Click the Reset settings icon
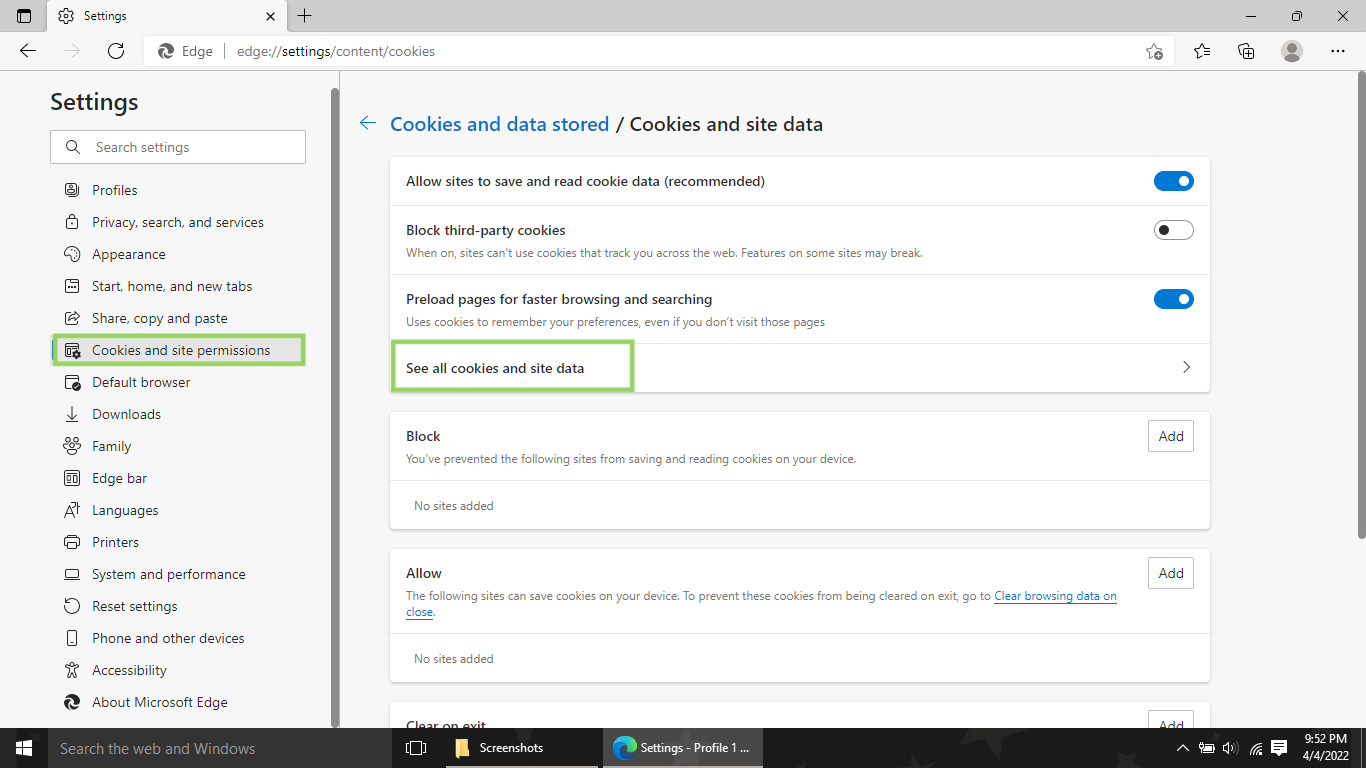This screenshot has width=1366, height=768. (x=72, y=606)
